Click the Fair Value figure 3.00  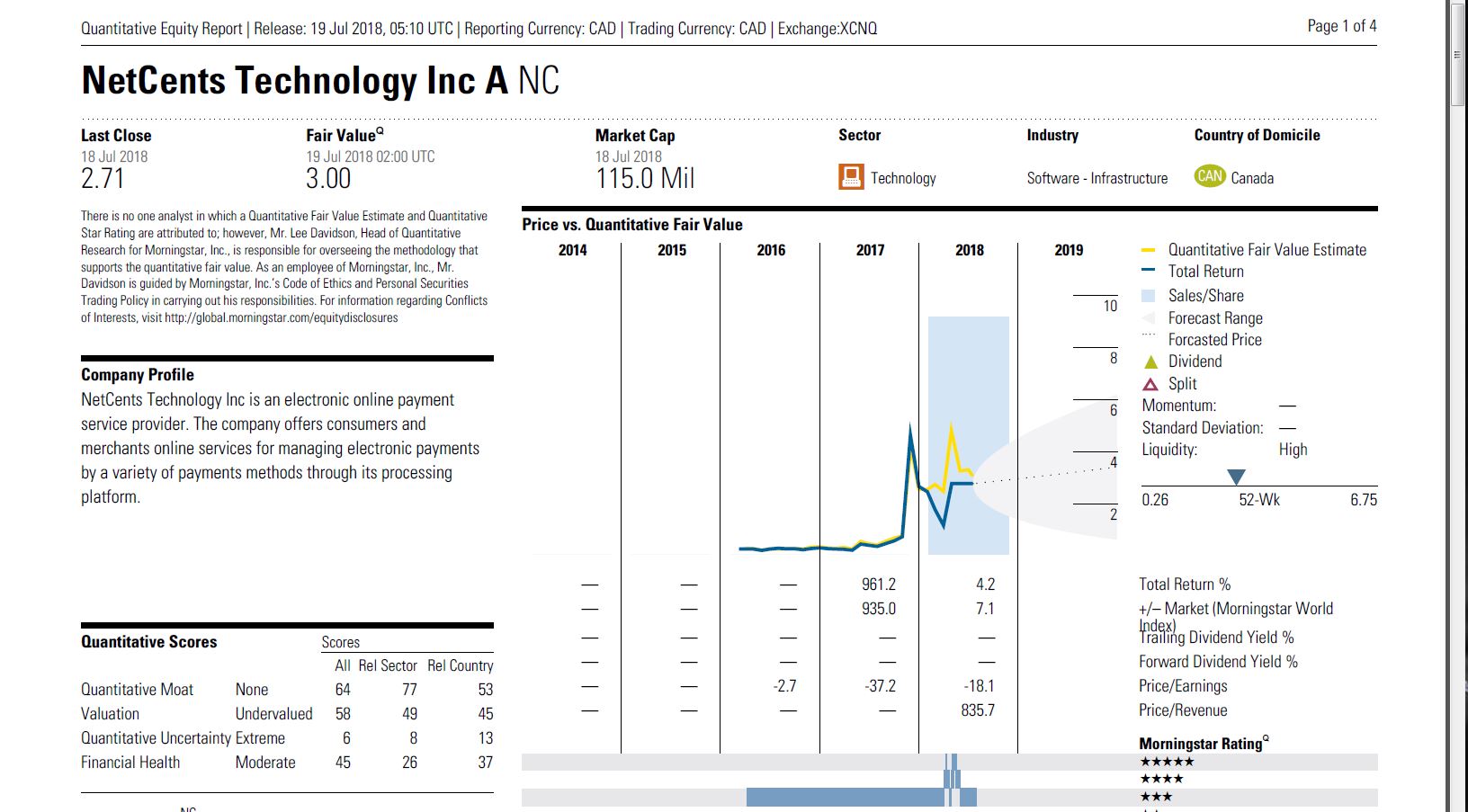click(328, 179)
